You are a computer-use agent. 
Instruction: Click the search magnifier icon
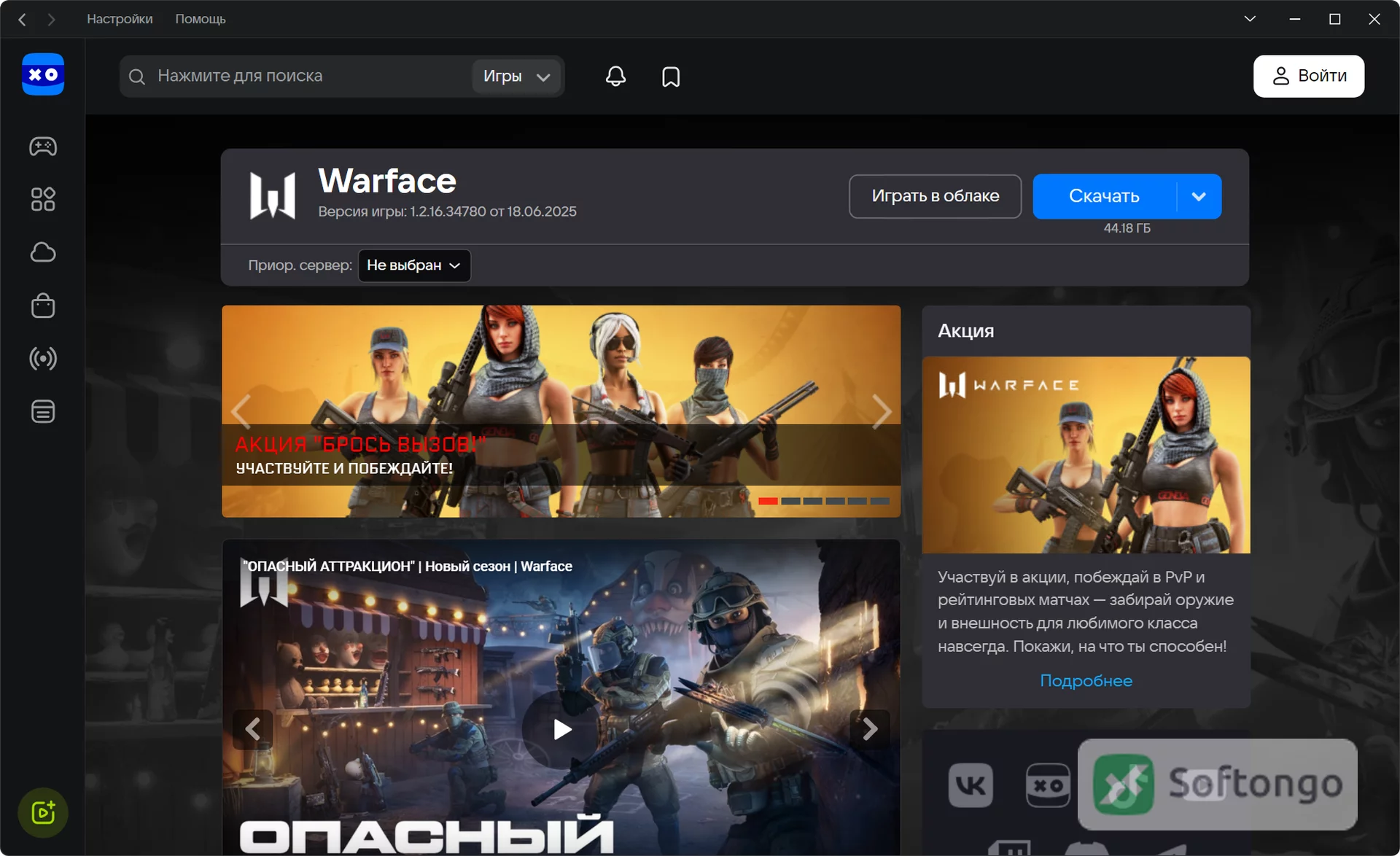coord(137,77)
